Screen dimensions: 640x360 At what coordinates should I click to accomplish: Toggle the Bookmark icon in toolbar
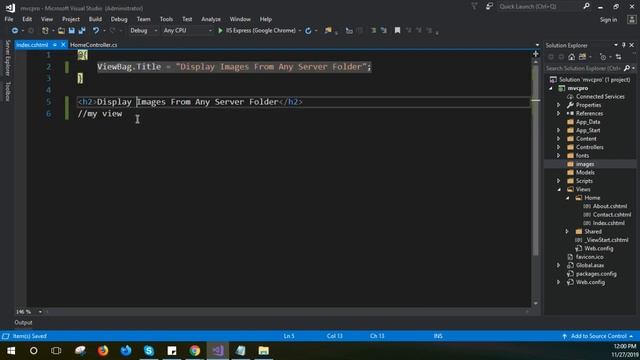coord(397,31)
